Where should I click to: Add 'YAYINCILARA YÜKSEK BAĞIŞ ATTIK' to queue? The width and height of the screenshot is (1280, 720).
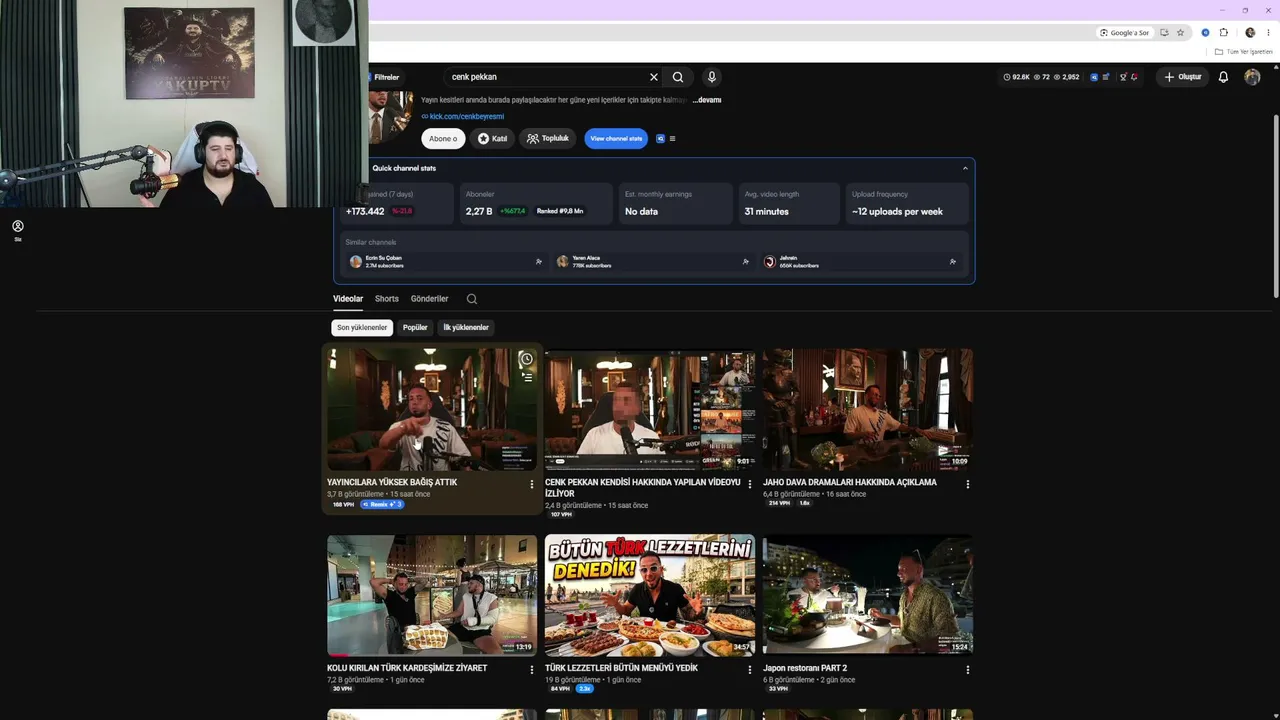tap(527, 377)
